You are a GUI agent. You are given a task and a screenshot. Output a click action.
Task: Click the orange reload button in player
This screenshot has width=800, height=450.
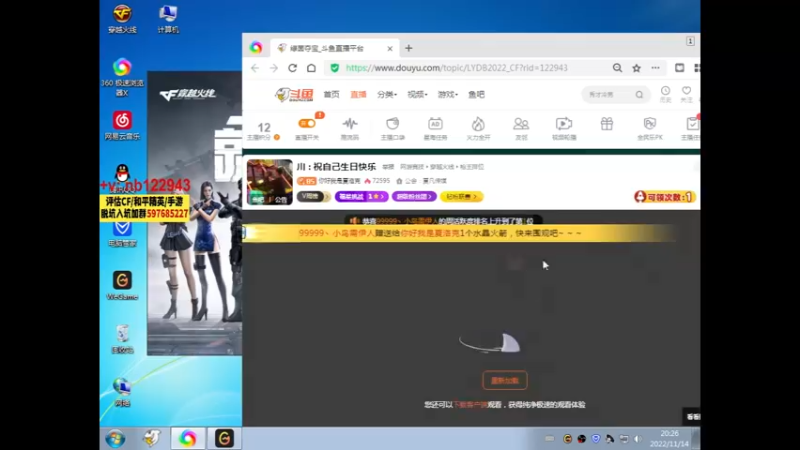click(505, 381)
